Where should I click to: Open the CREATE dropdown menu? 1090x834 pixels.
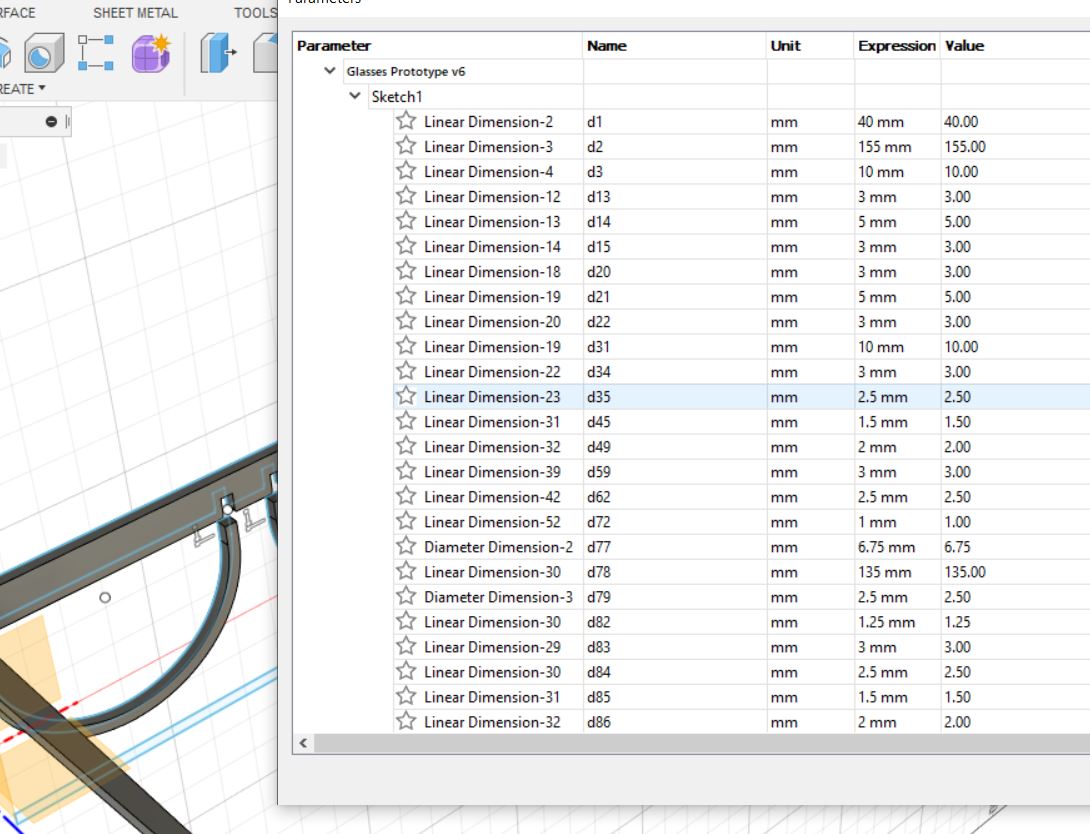(22, 88)
